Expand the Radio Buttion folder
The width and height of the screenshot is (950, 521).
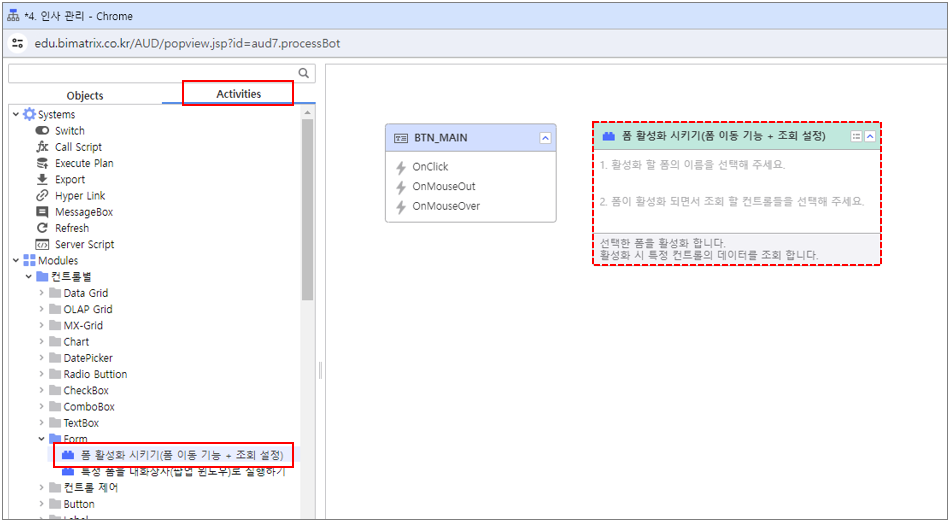pyautogui.click(x=41, y=374)
